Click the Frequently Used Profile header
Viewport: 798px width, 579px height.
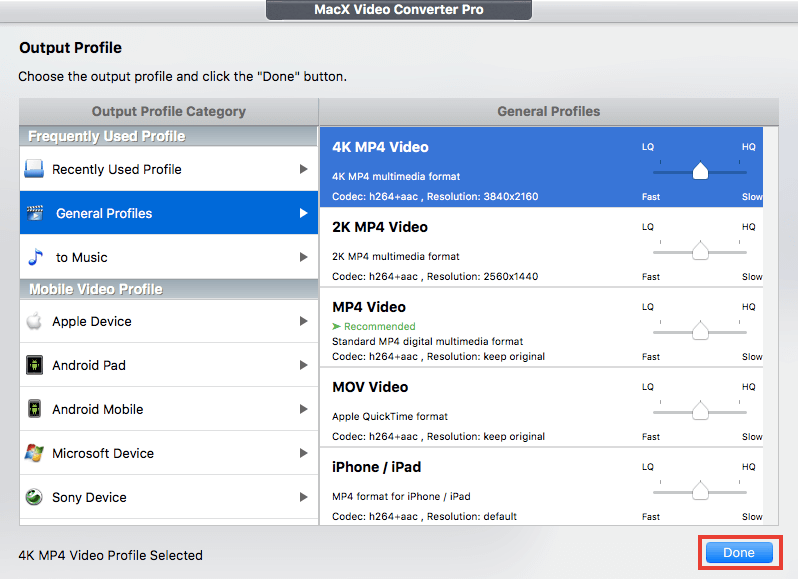168,136
